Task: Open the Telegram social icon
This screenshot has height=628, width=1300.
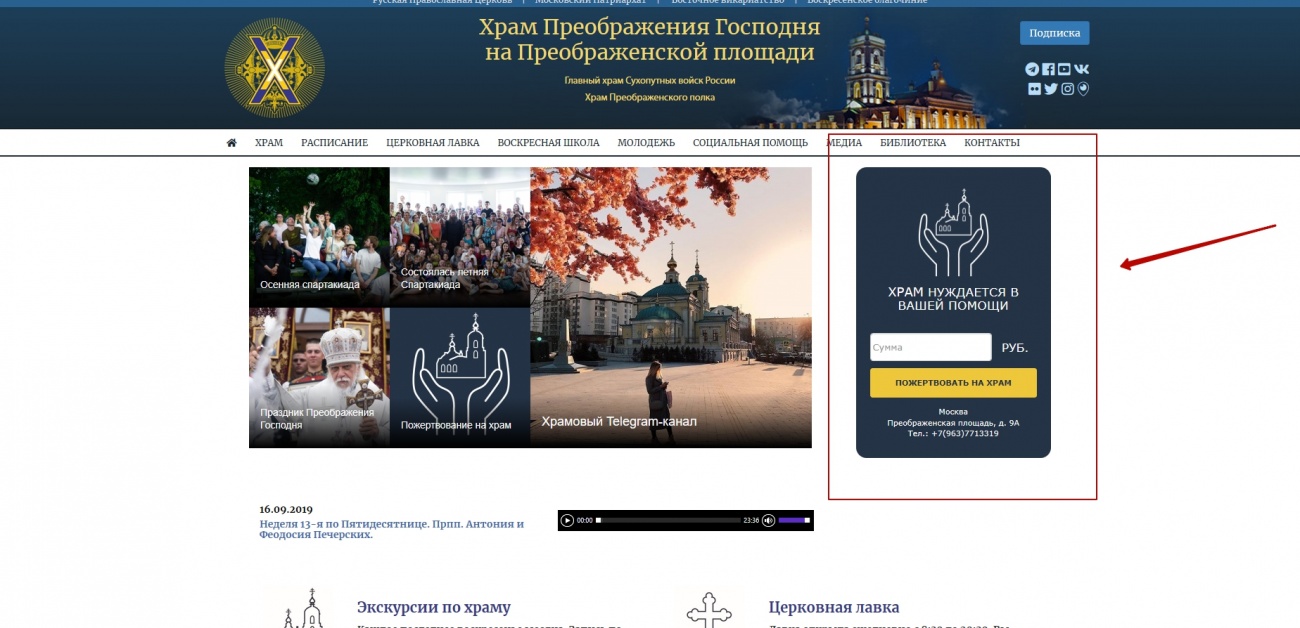Action: pos(1032,69)
